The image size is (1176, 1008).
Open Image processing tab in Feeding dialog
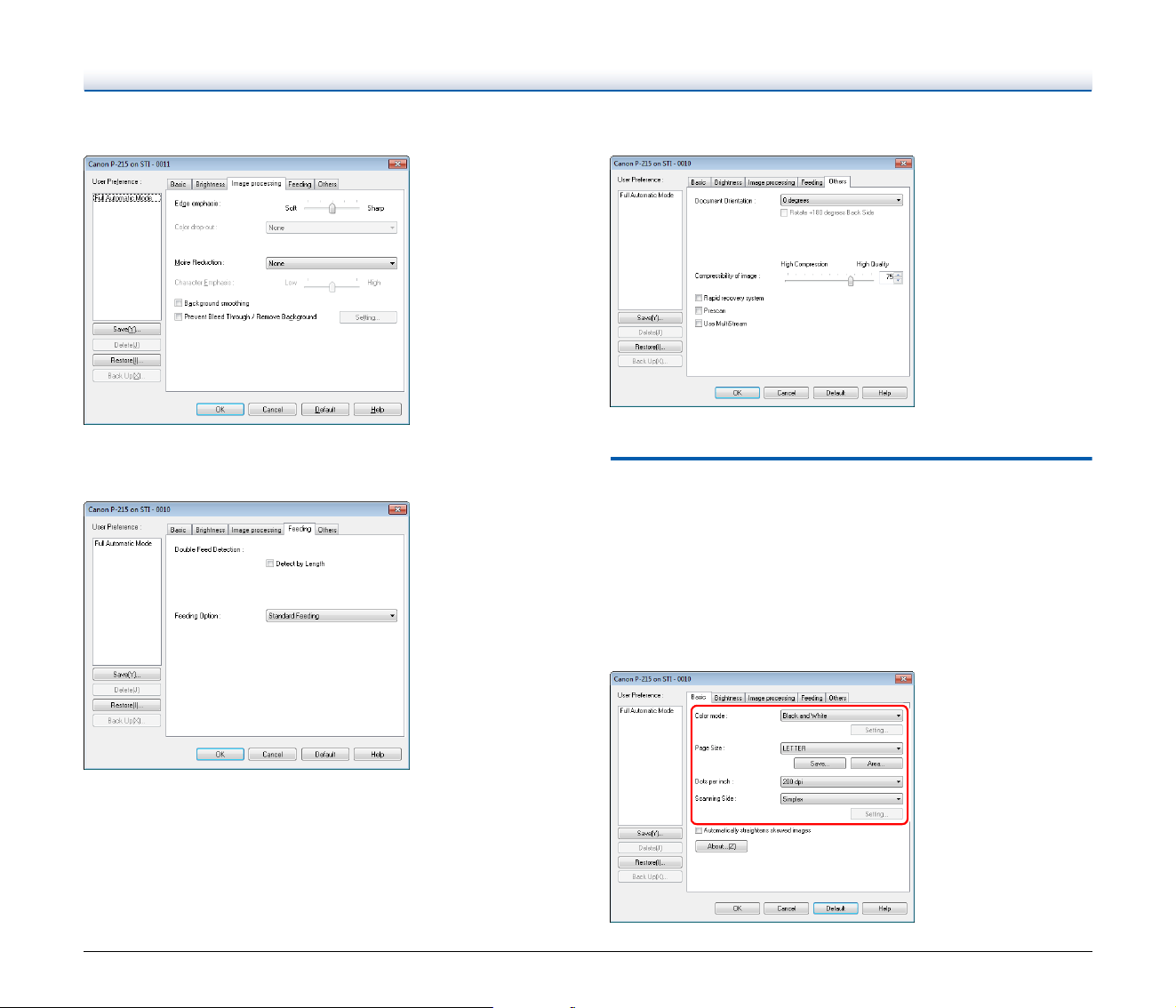[256, 530]
